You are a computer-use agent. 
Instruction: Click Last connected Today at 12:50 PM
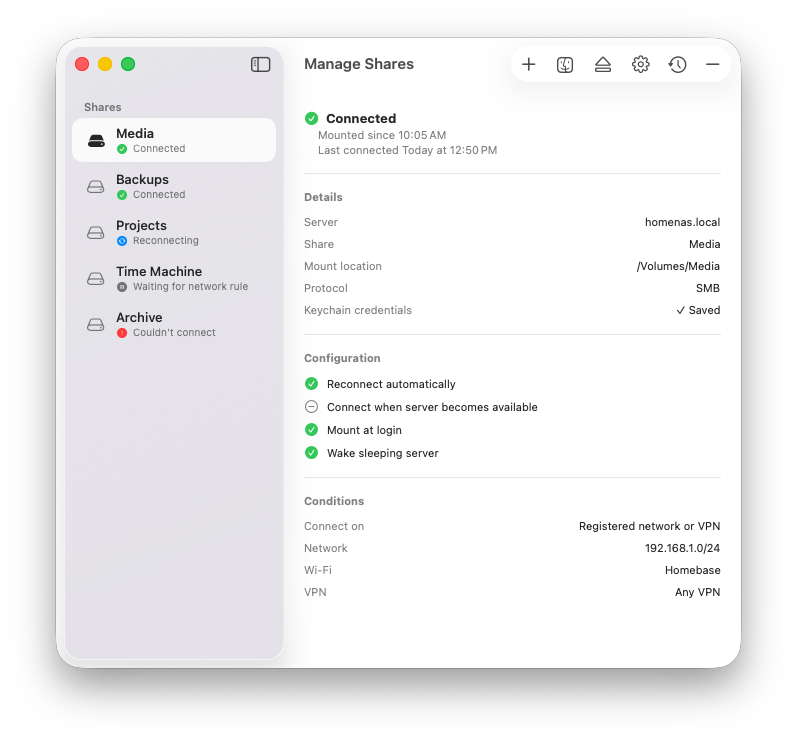tap(408, 150)
